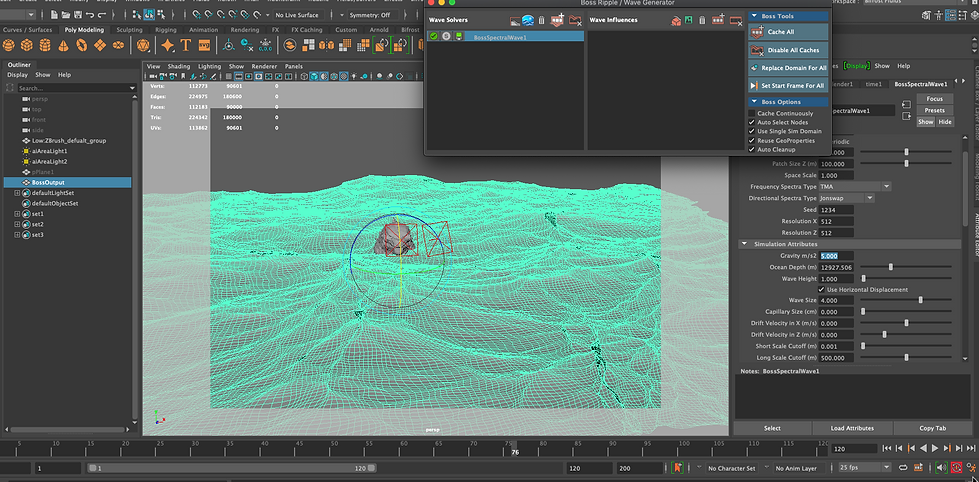
Task: Click the Presets button
Action: 935,111
